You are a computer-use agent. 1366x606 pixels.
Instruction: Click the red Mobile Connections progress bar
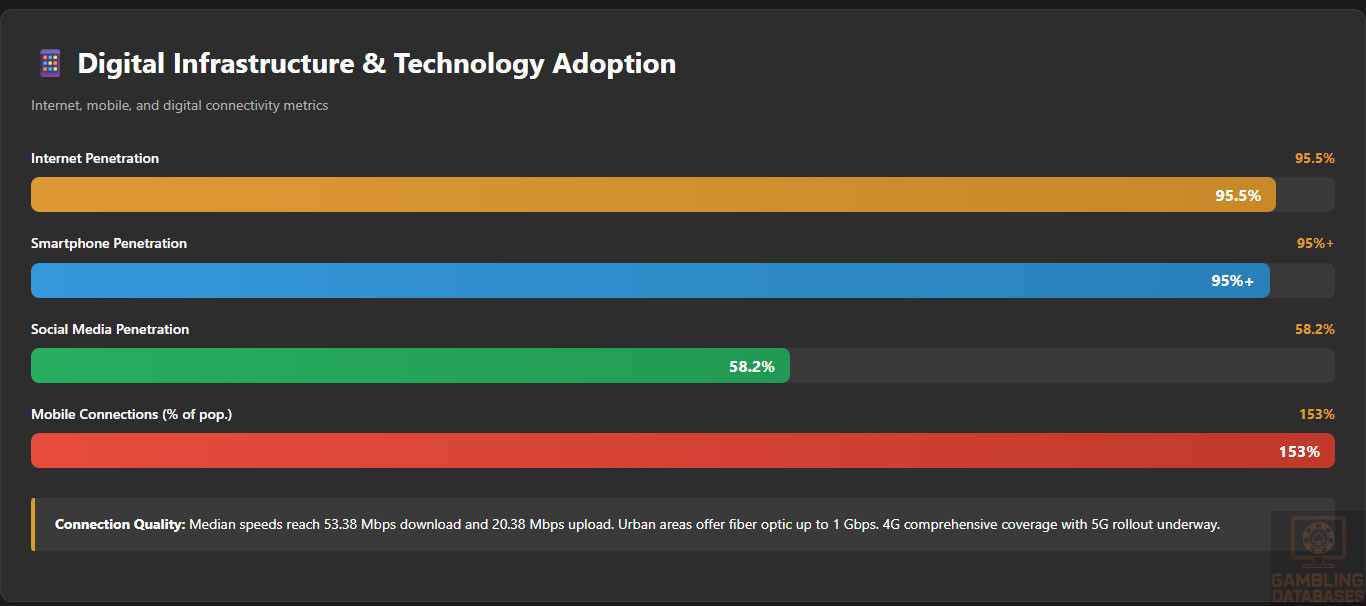tap(650, 451)
